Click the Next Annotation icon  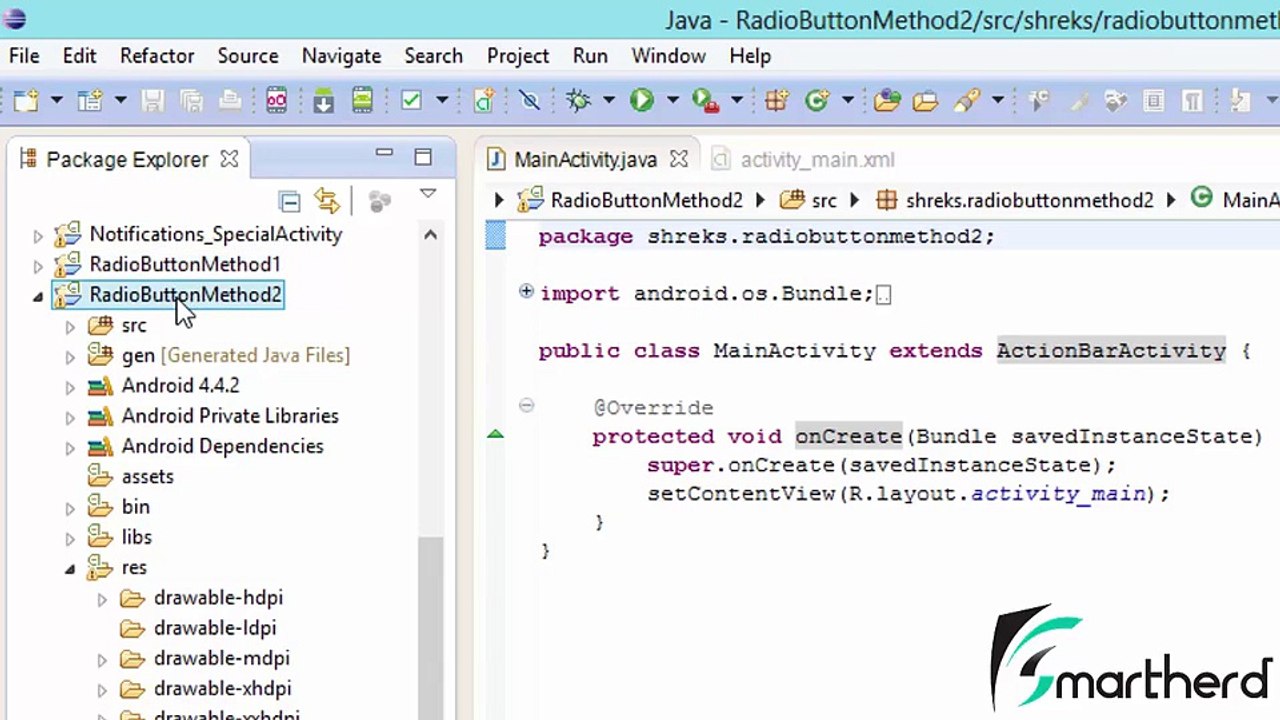tap(1240, 100)
